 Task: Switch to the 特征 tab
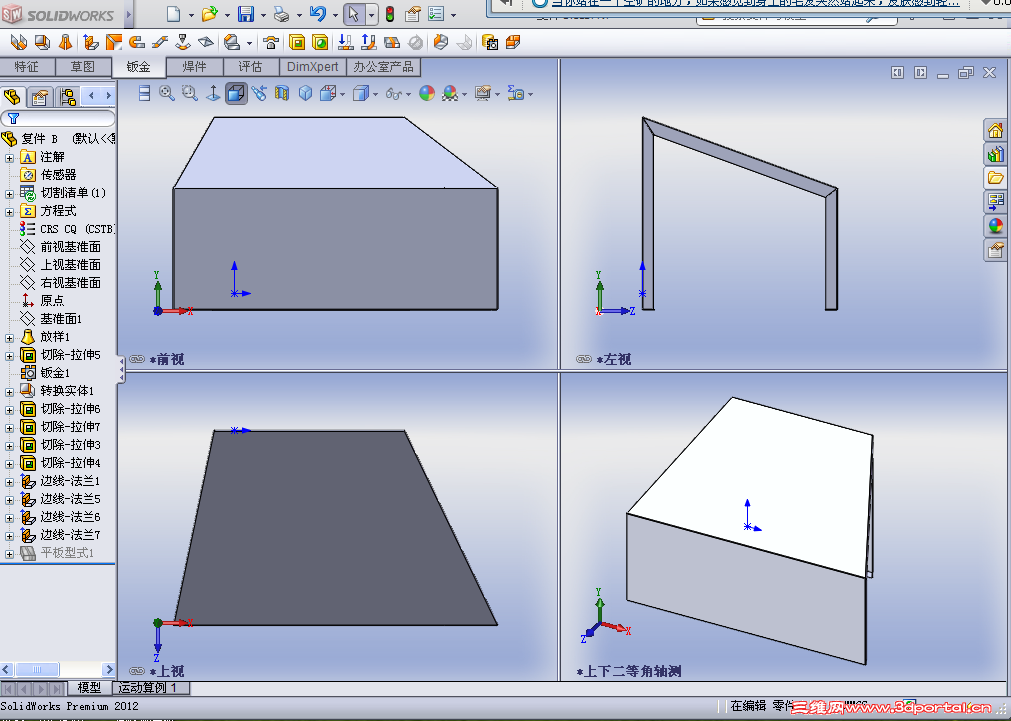click(26, 67)
